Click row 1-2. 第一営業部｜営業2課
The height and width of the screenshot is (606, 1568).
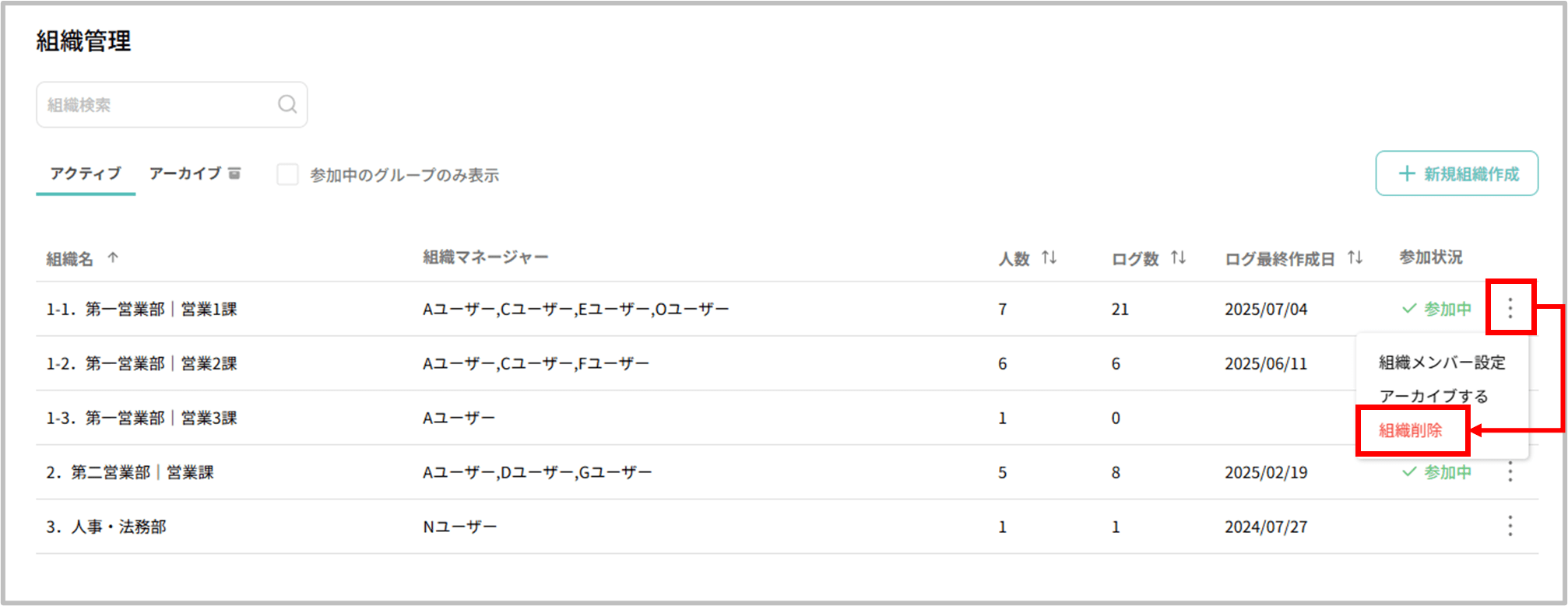tap(142, 363)
